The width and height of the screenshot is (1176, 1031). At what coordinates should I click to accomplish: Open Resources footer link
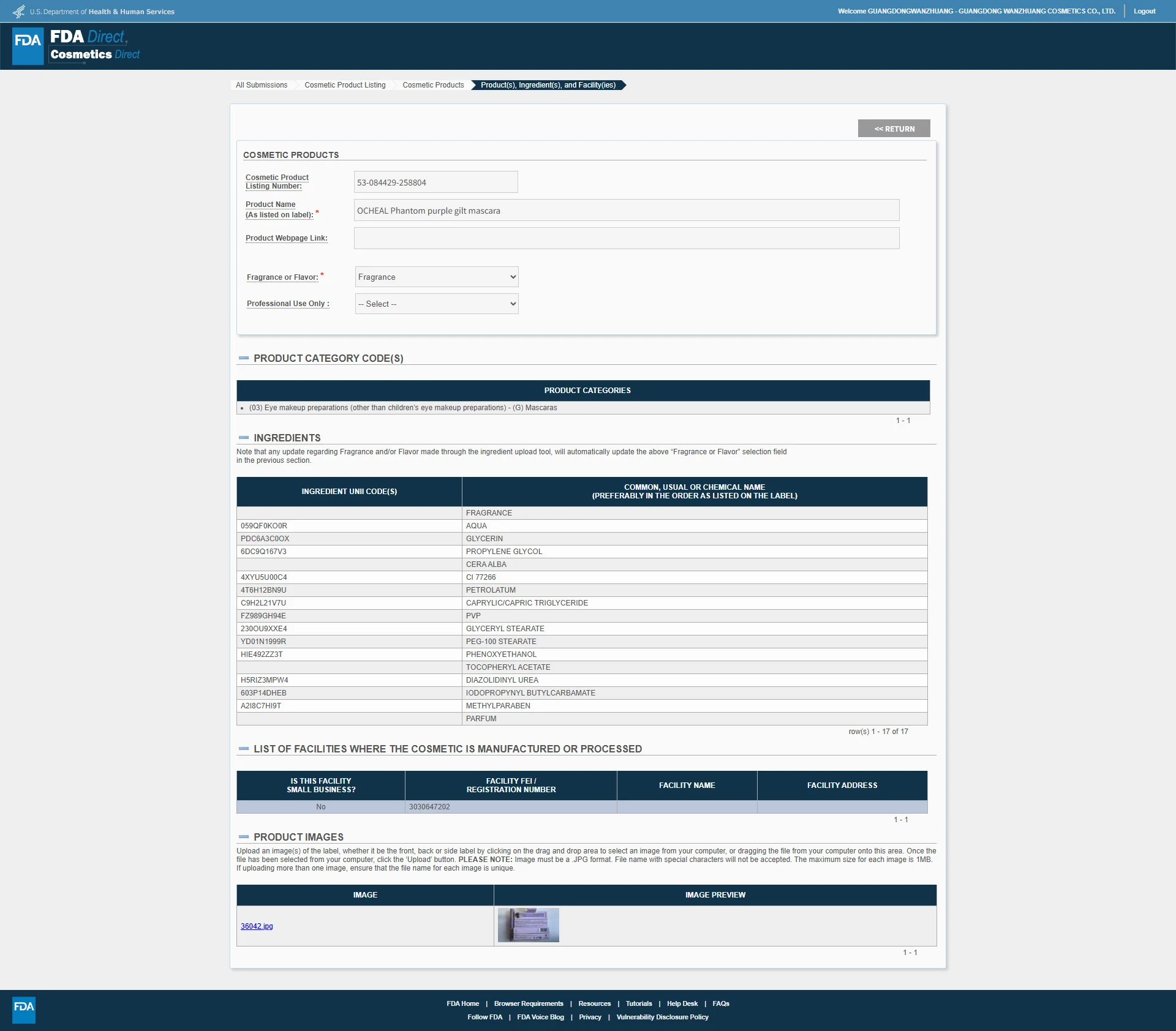594,1003
